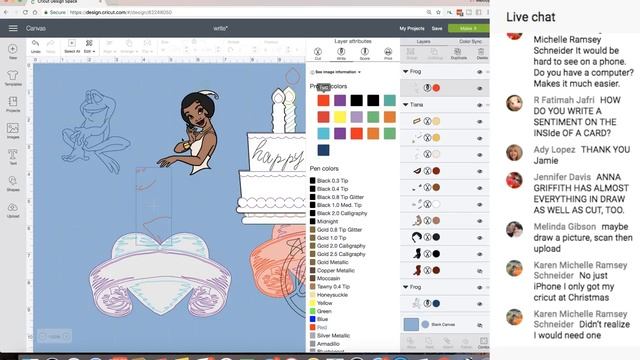
Task: Click the Attach tool icon
Action: tap(447, 342)
